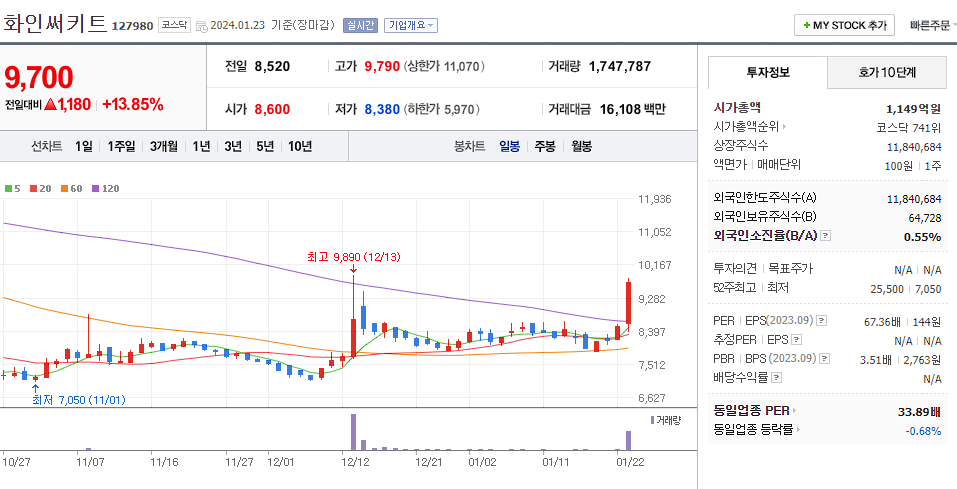The width and height of the screenshot is (957, 489).
Task: Click the 11,936 price axis label
Action: (654, 199)
